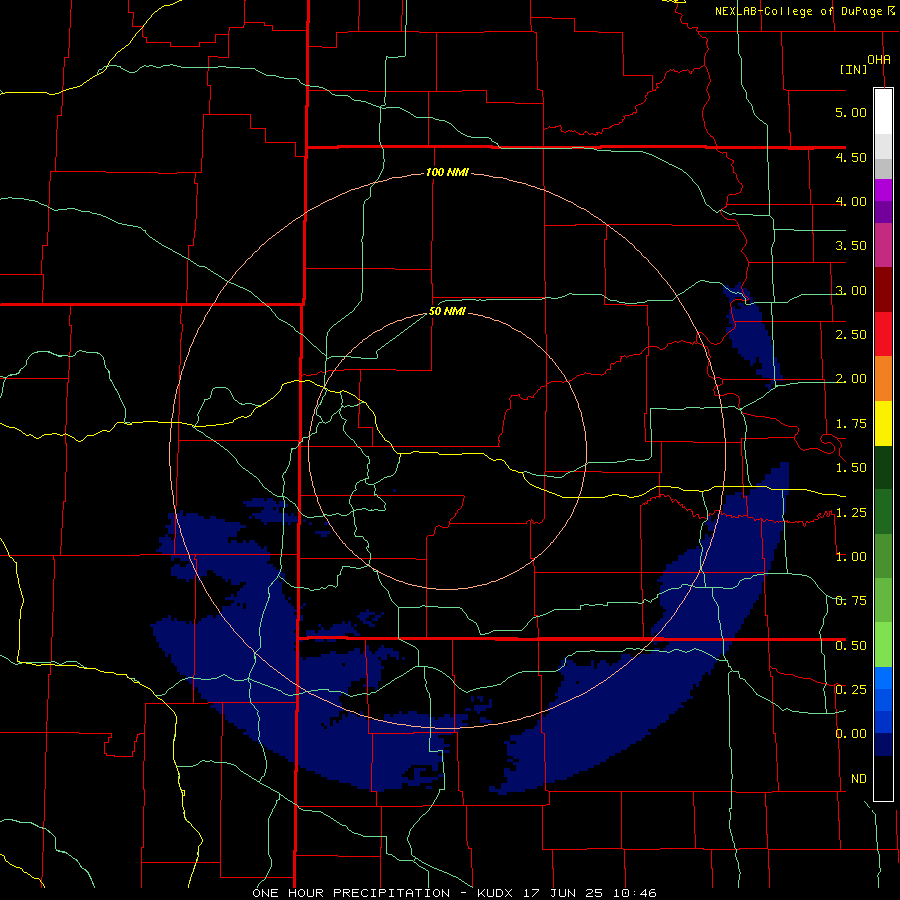The image size is (900, 900).
Task: Click the ND legend label
Action: coord(859,779)
